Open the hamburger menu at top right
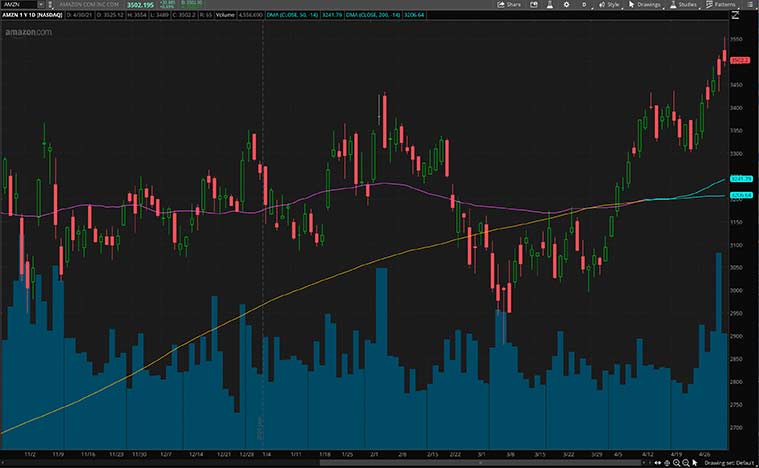This screenshot has width=759, height=468. point(751,5)
